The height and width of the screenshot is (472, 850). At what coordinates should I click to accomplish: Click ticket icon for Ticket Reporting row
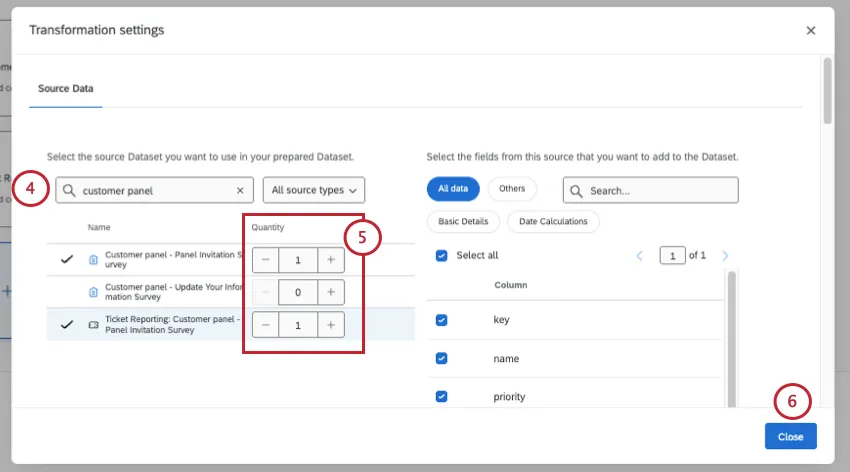(93, 325)
